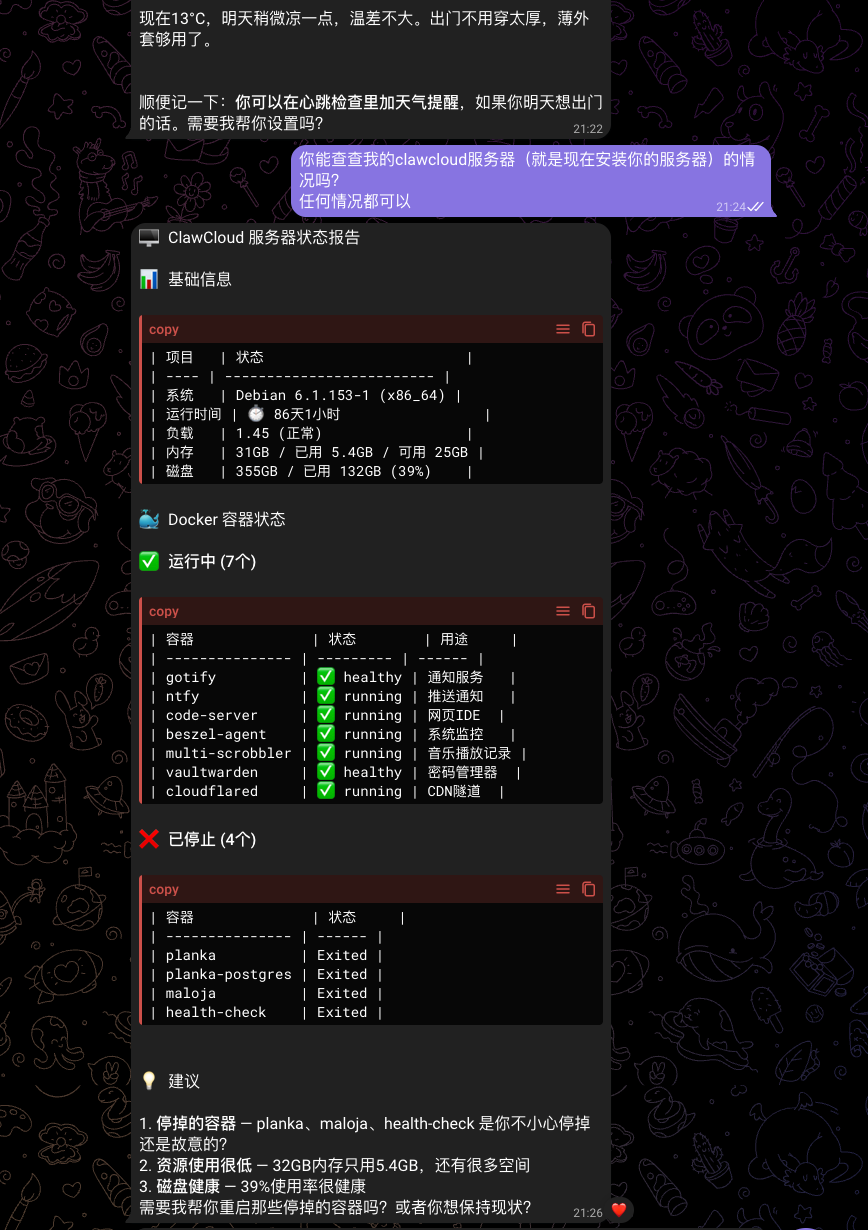Image resolution: width=868 pixels, height=1230 pixels.
Task: Click the "copy" label above the system info table
Action: (x=164, y=329)
